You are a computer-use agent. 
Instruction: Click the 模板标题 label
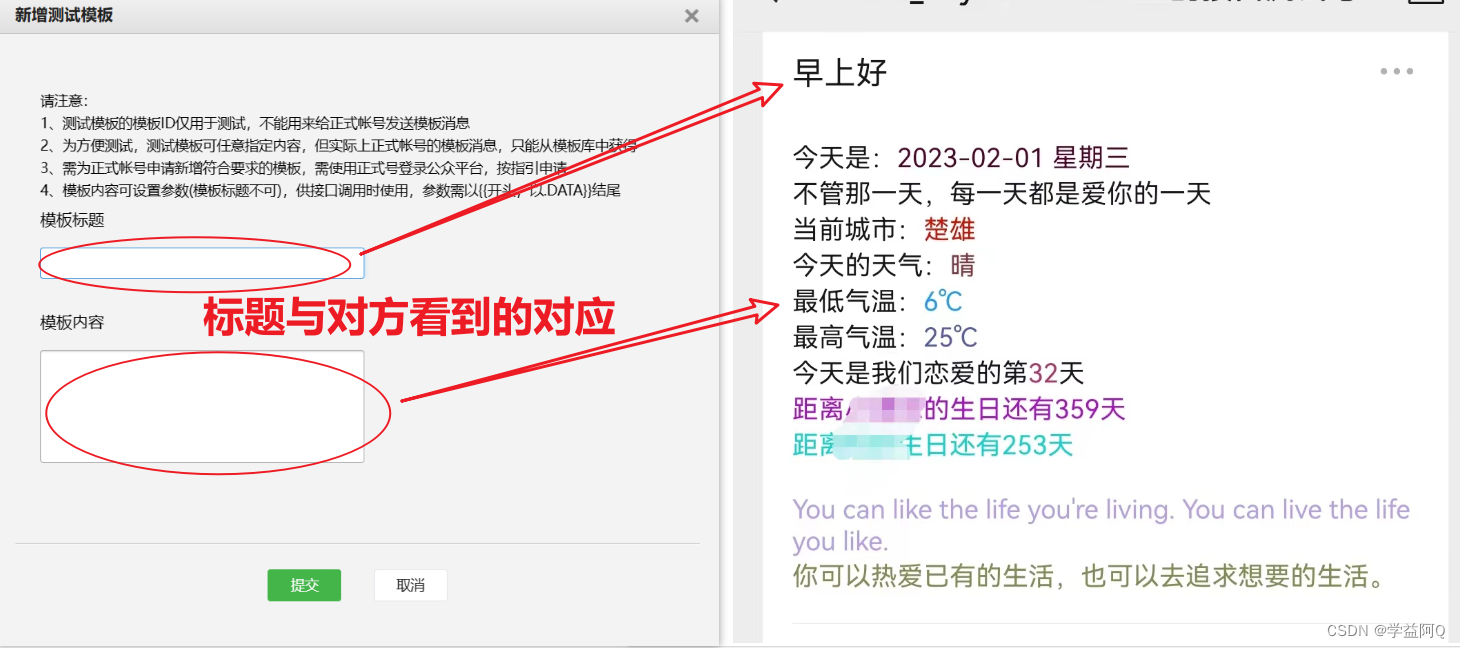[x=72, y=220]
